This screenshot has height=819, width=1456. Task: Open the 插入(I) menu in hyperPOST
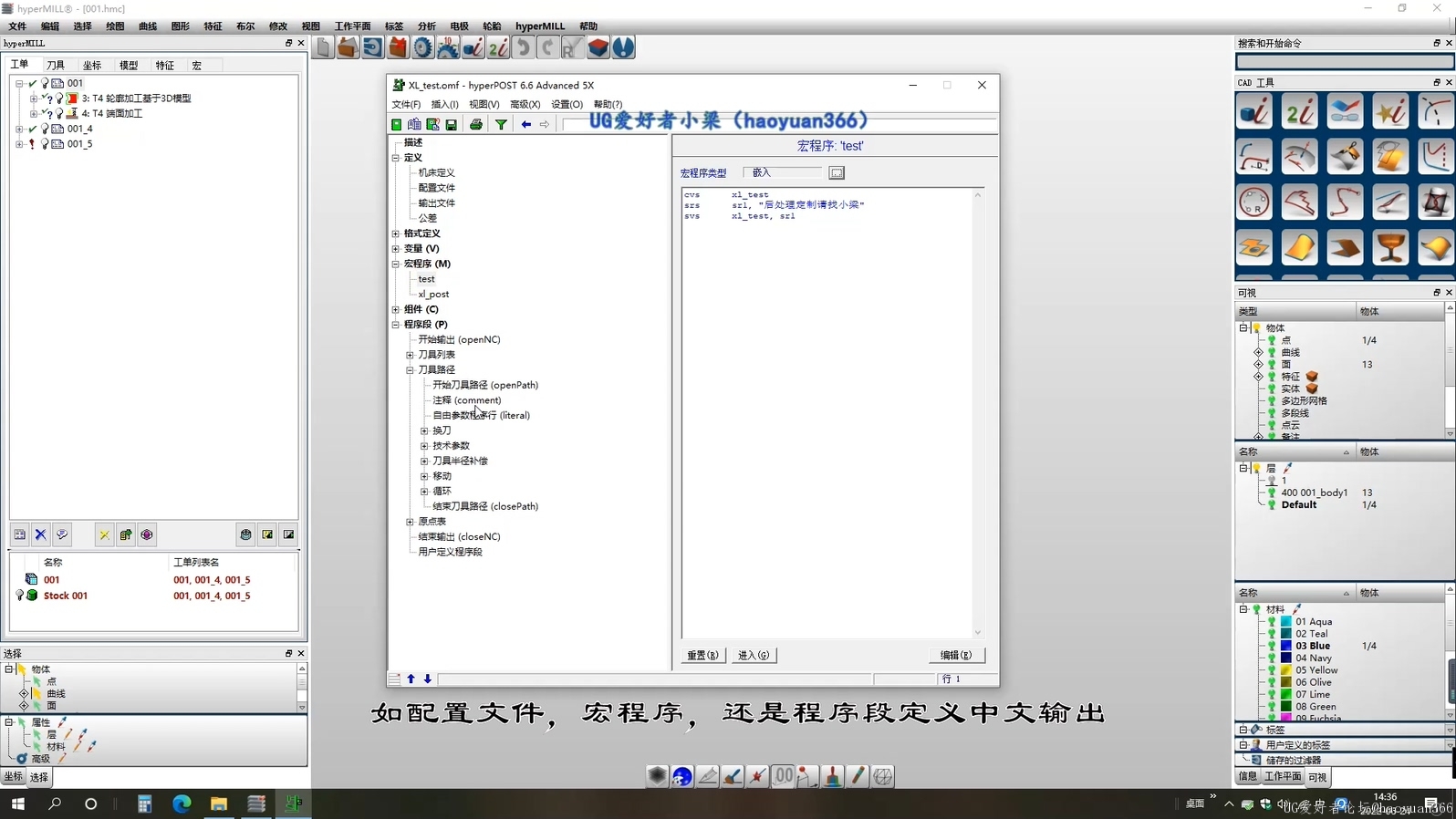444,104
